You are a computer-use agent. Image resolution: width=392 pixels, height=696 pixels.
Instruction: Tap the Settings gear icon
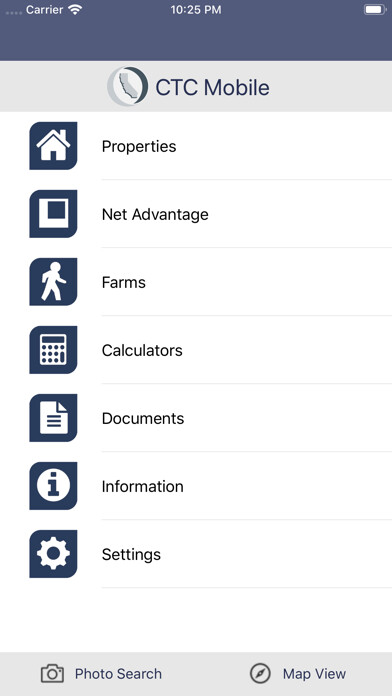(53, 554)
